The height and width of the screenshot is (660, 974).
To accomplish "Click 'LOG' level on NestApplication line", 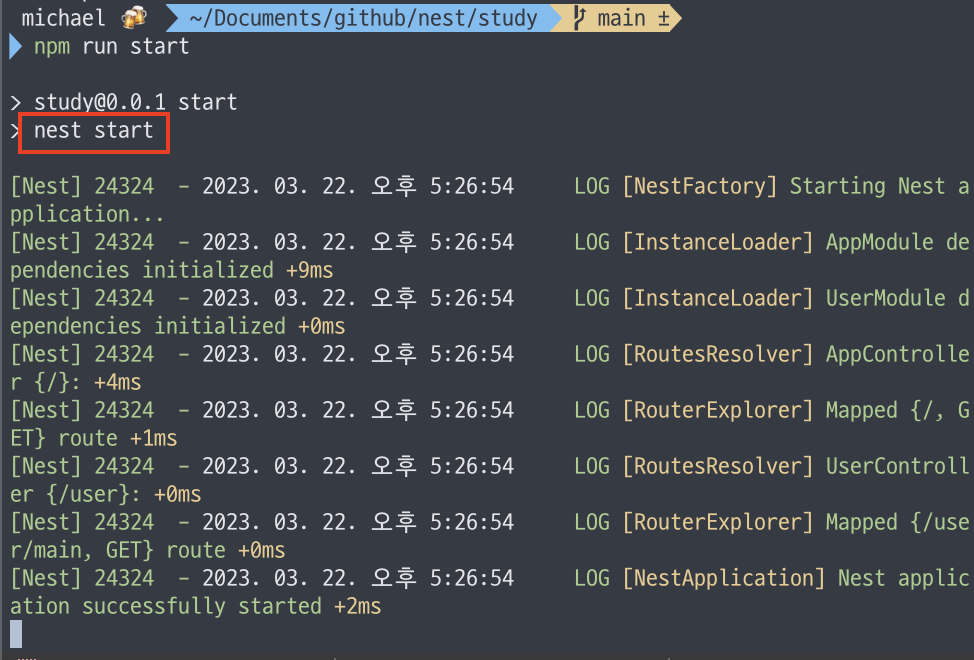I will coord(592,579).
